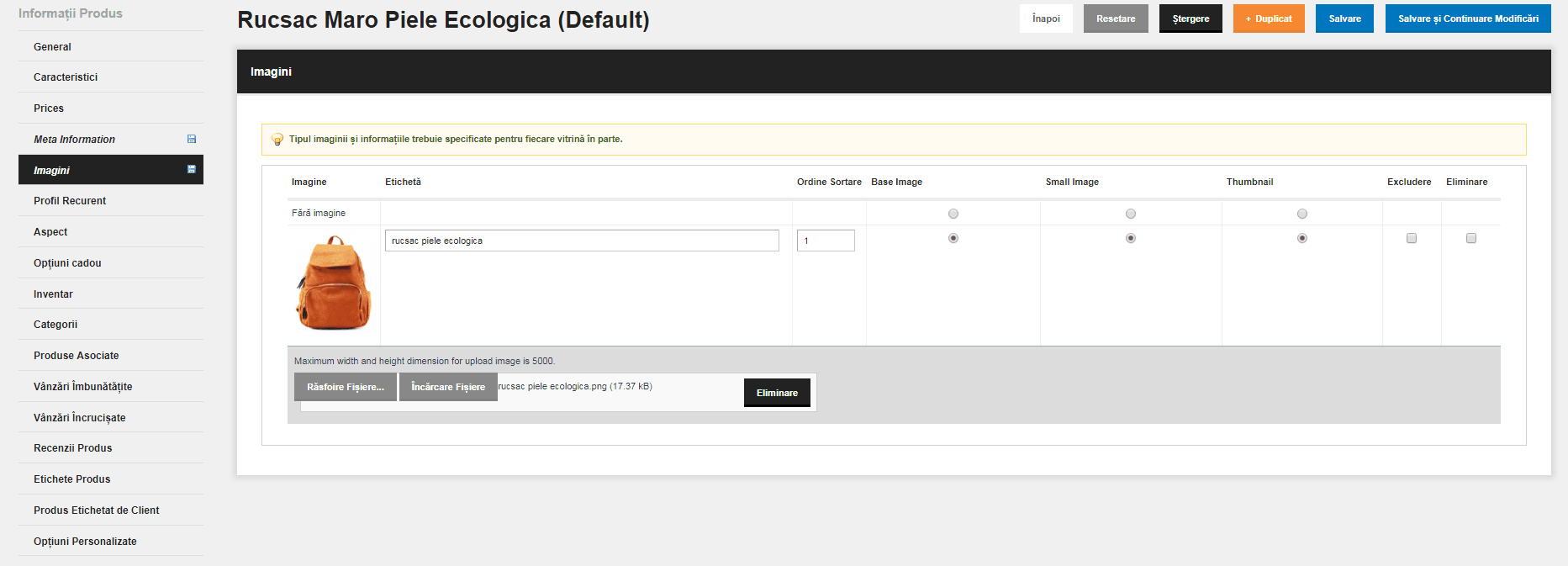Go to Profil Recurent tab
This screenshot has height=566, width=1568.
coord(111,201)
